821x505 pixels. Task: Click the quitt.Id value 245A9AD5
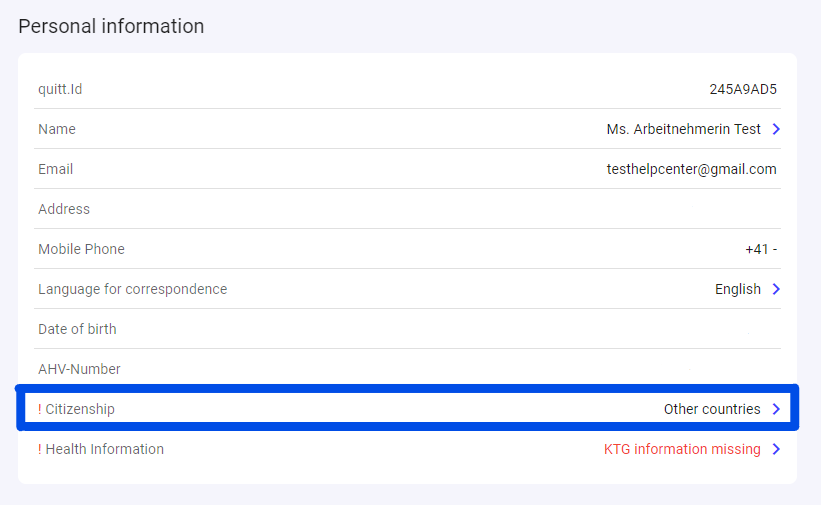pyautogui.click(x=743, y=89)
